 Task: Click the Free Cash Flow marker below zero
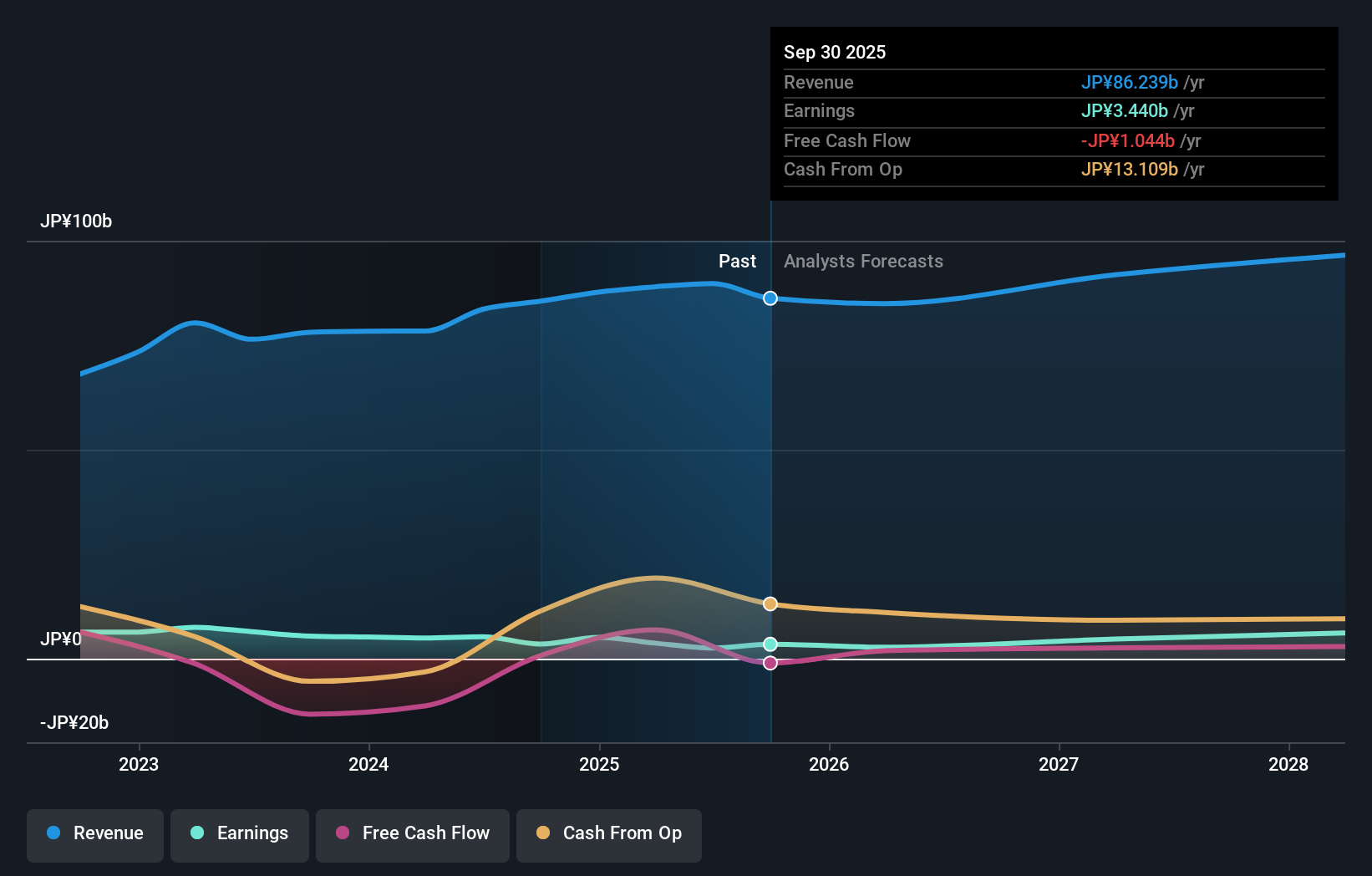770,663
